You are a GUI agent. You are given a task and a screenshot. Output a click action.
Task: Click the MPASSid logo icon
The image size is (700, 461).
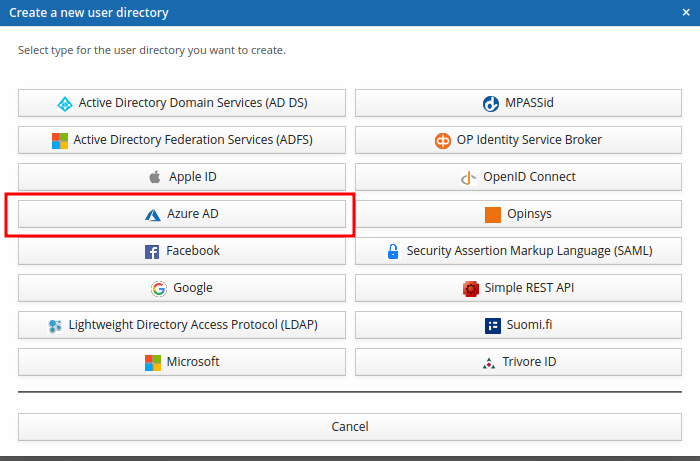click(x=491, y=104)
